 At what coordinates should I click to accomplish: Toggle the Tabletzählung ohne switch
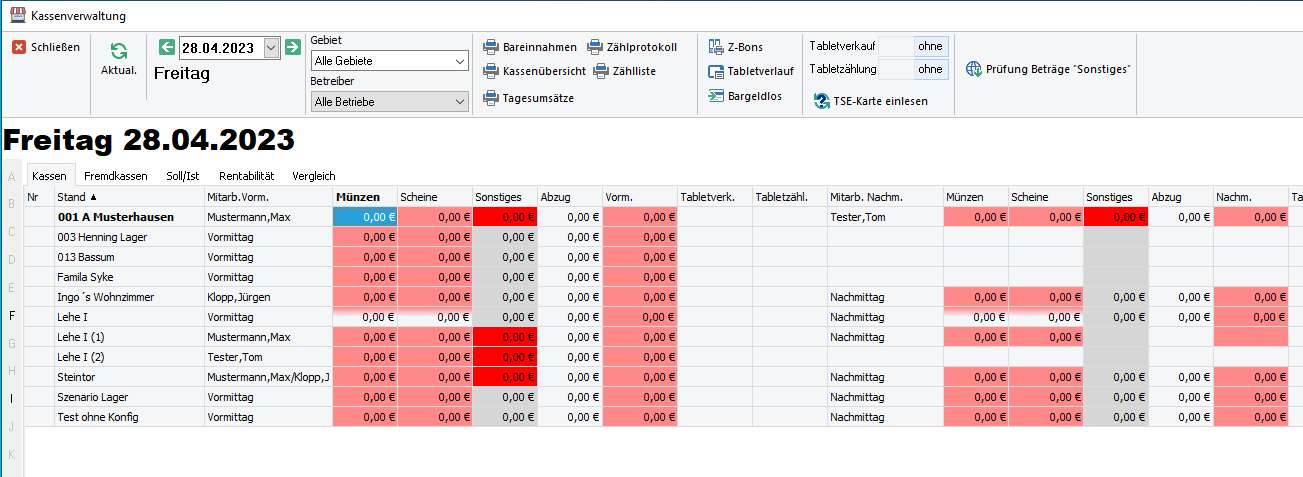[930, 70]
